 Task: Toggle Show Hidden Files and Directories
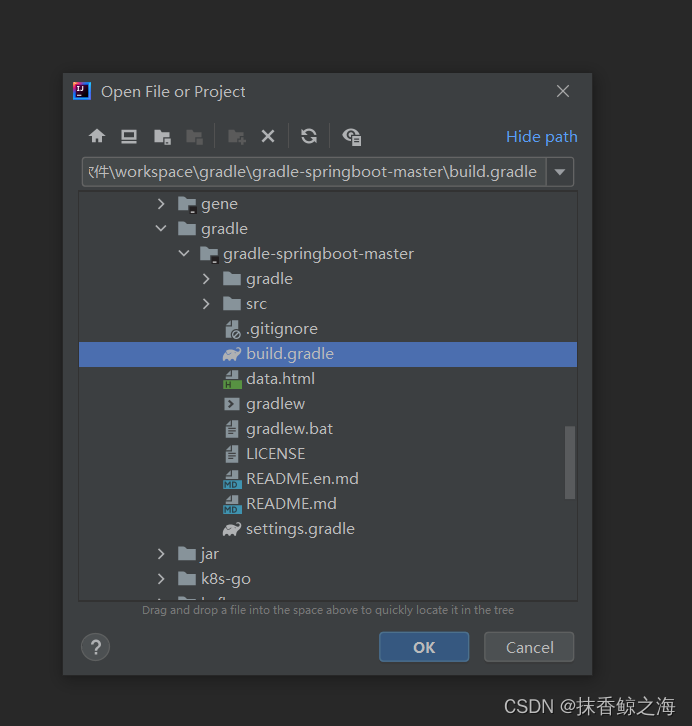pos(351,137)
